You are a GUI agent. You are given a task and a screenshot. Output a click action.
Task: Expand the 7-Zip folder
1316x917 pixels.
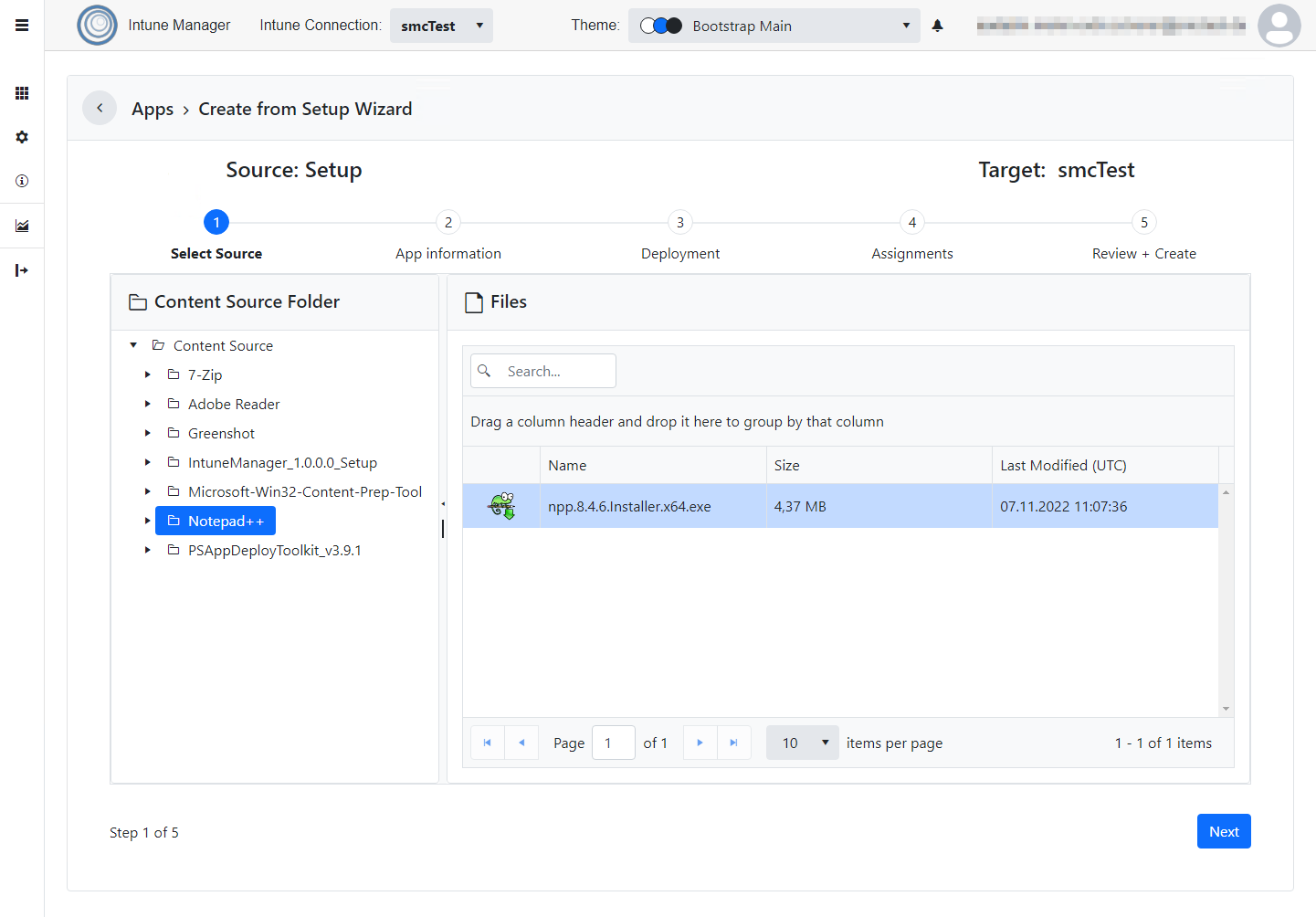(148, 374)
